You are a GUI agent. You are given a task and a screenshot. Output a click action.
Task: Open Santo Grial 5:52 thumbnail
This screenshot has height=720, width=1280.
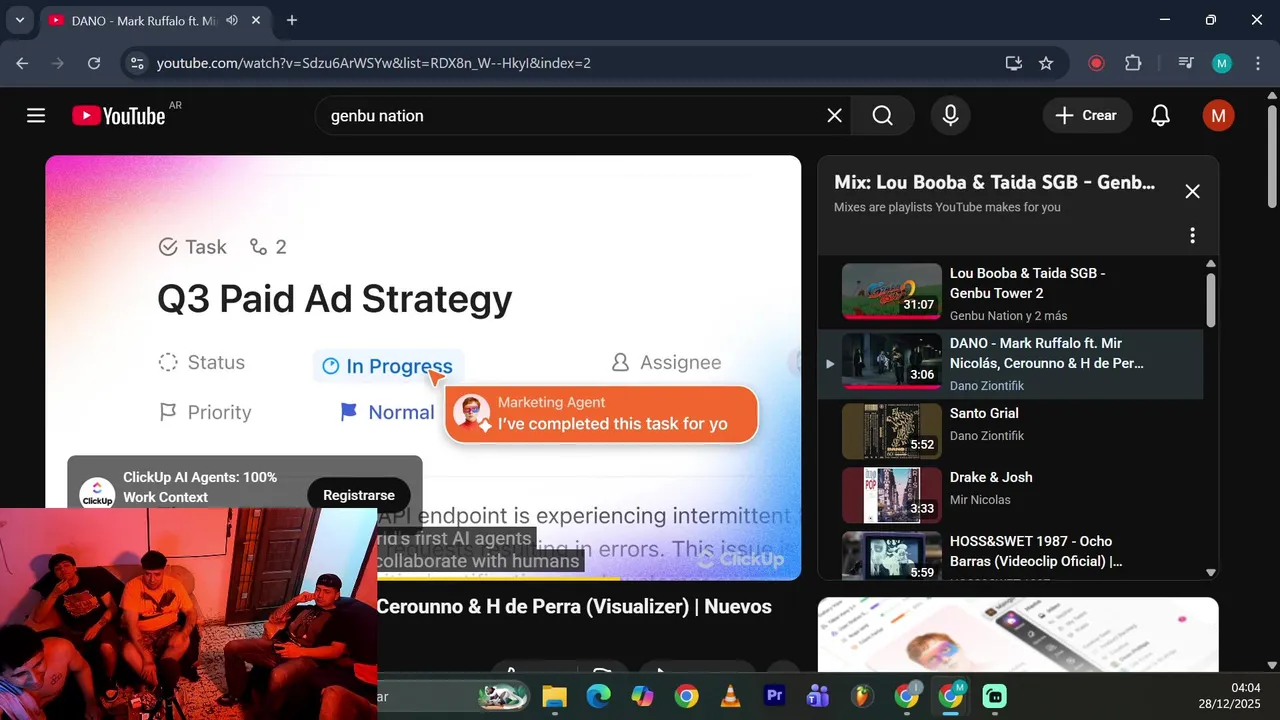point(891,431)
